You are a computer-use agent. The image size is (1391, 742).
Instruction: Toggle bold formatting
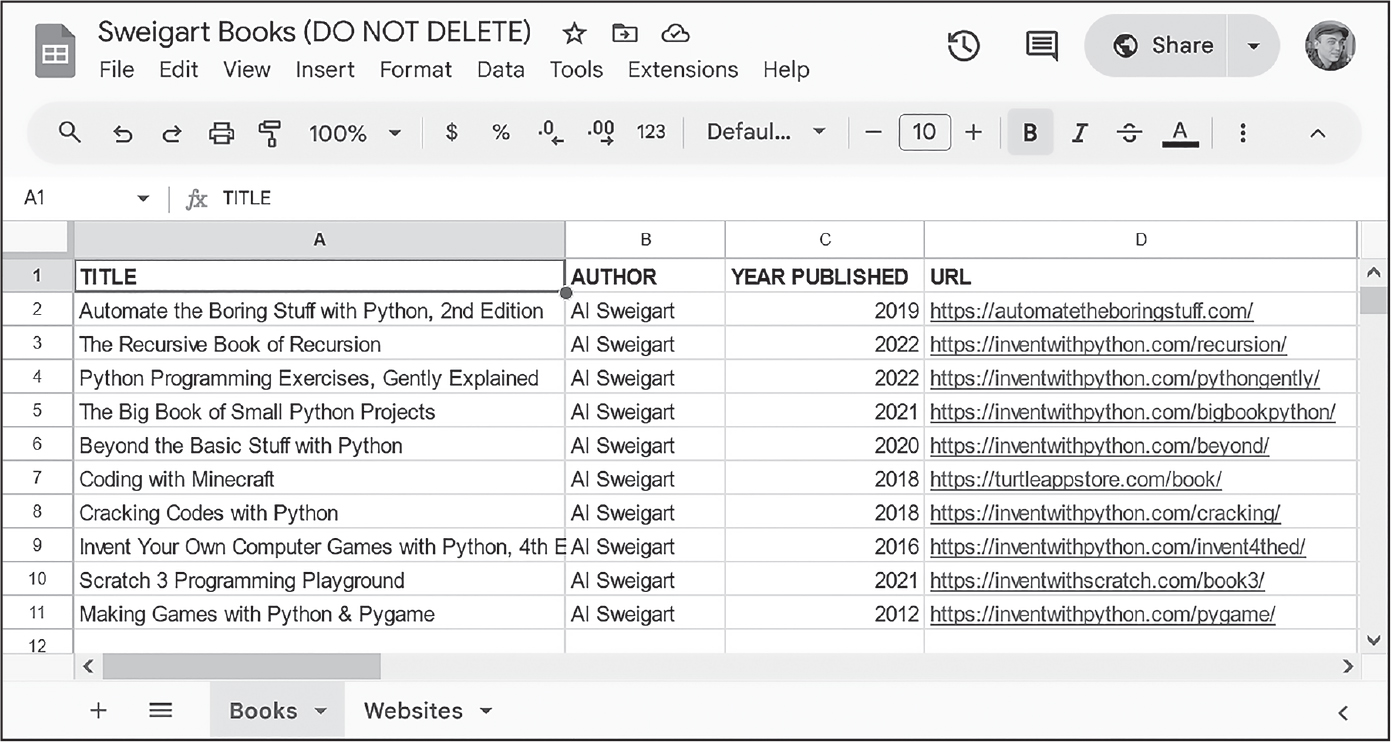(x=1030, y=133)
